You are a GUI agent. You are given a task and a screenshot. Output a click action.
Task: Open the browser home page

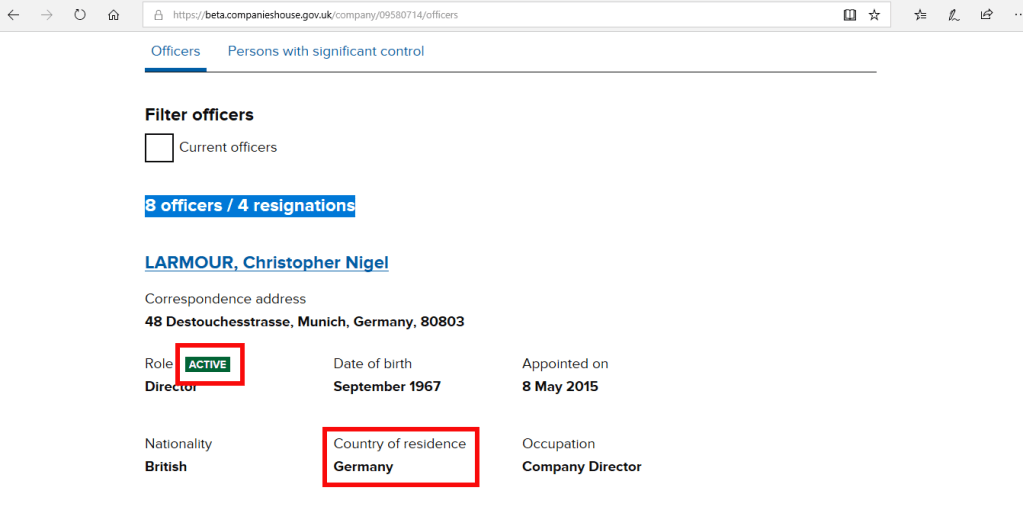click(113, 15)
